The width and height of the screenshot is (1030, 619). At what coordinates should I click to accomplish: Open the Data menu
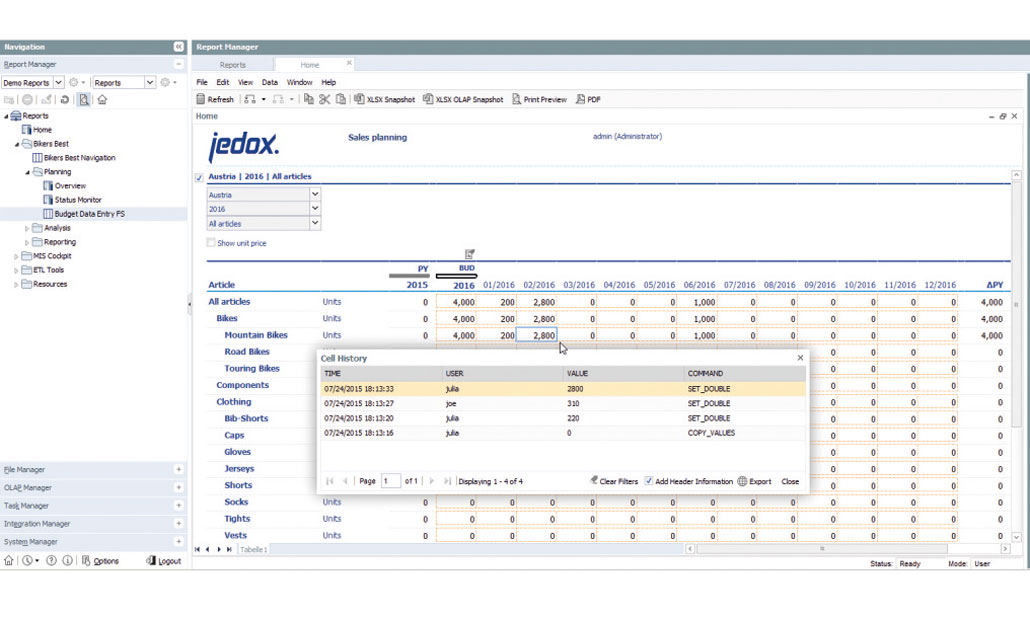(x=269, y=82)
